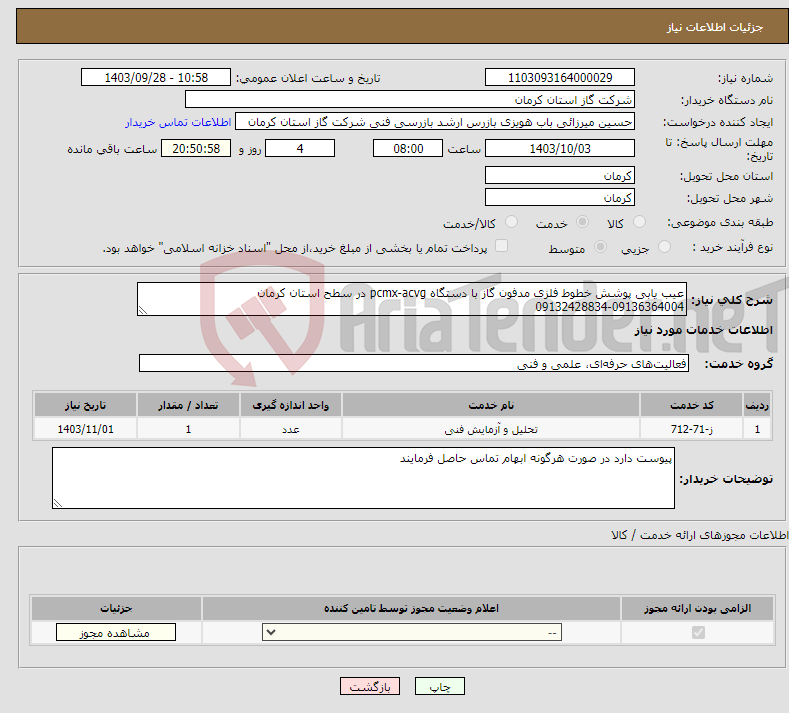The height and width of the screenshot is (713, 789).
Task: Select the جزیی purchase type radio
Action: pos(664,247)
